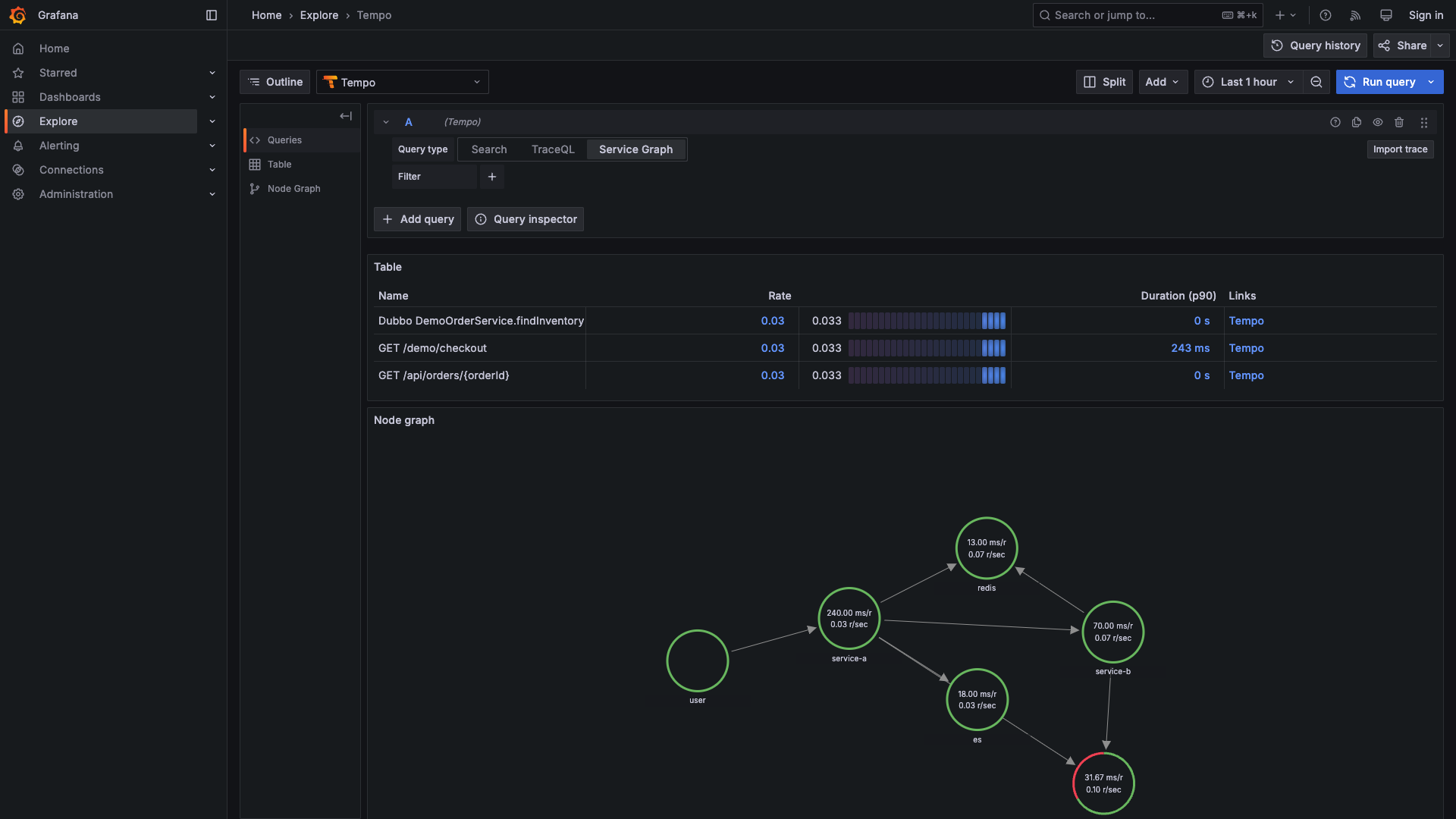1456x819 pixels.
Task: Click the Alerting bell icon in sidebar
Action: (18, 146)
